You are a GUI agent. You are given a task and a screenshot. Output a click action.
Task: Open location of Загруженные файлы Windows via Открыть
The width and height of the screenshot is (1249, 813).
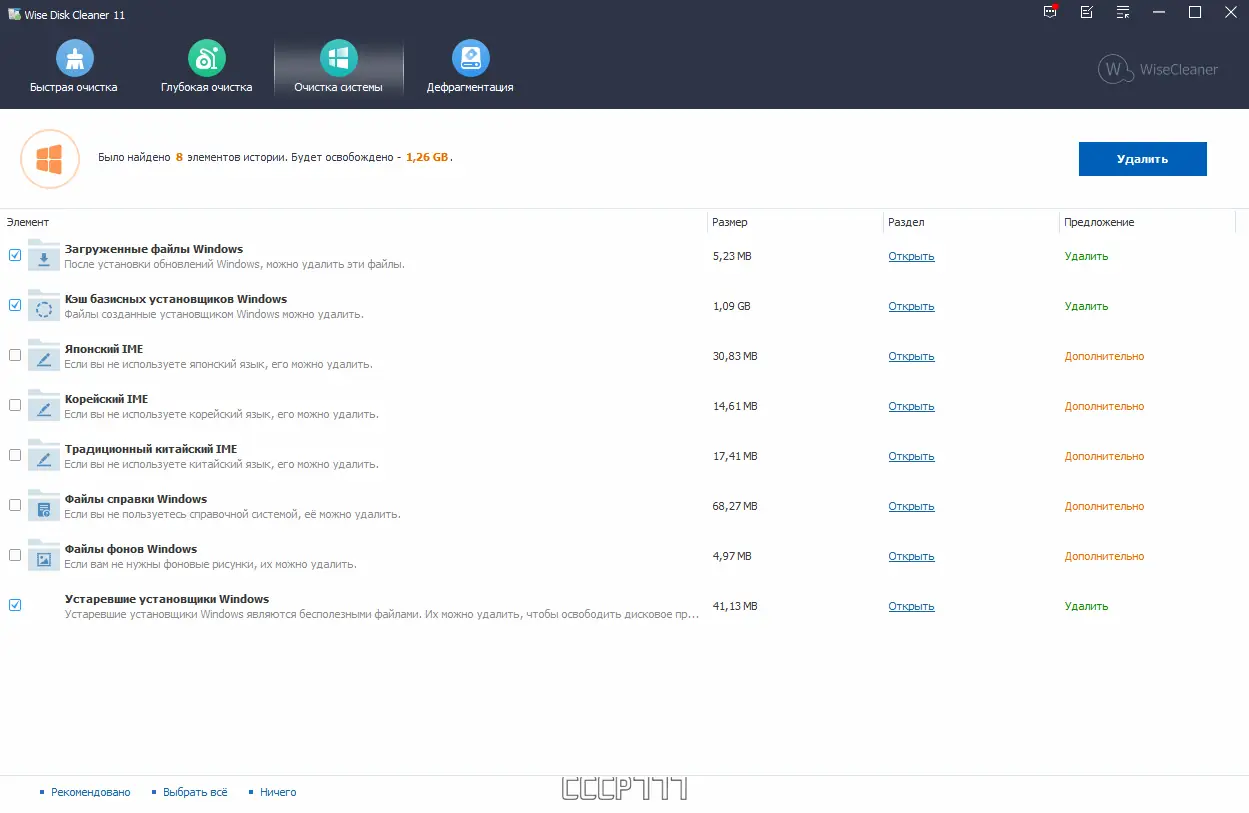[x=911, y=256]
